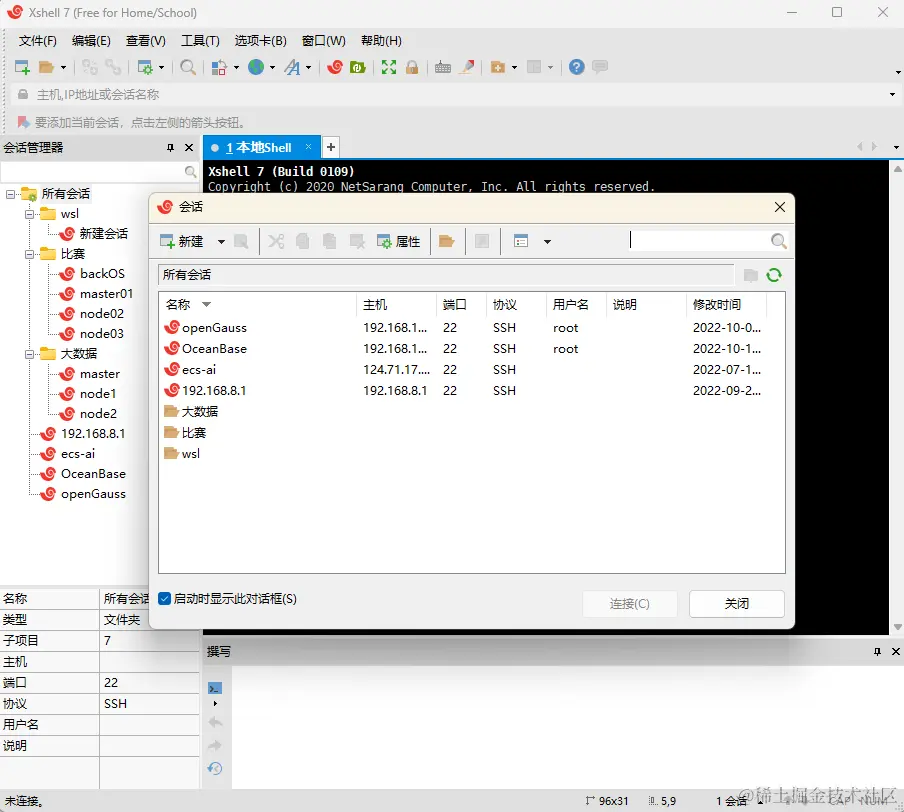Click the globe icon in main toolbar
The height and width of the screenshot is (812, 904).
point(256,67)
